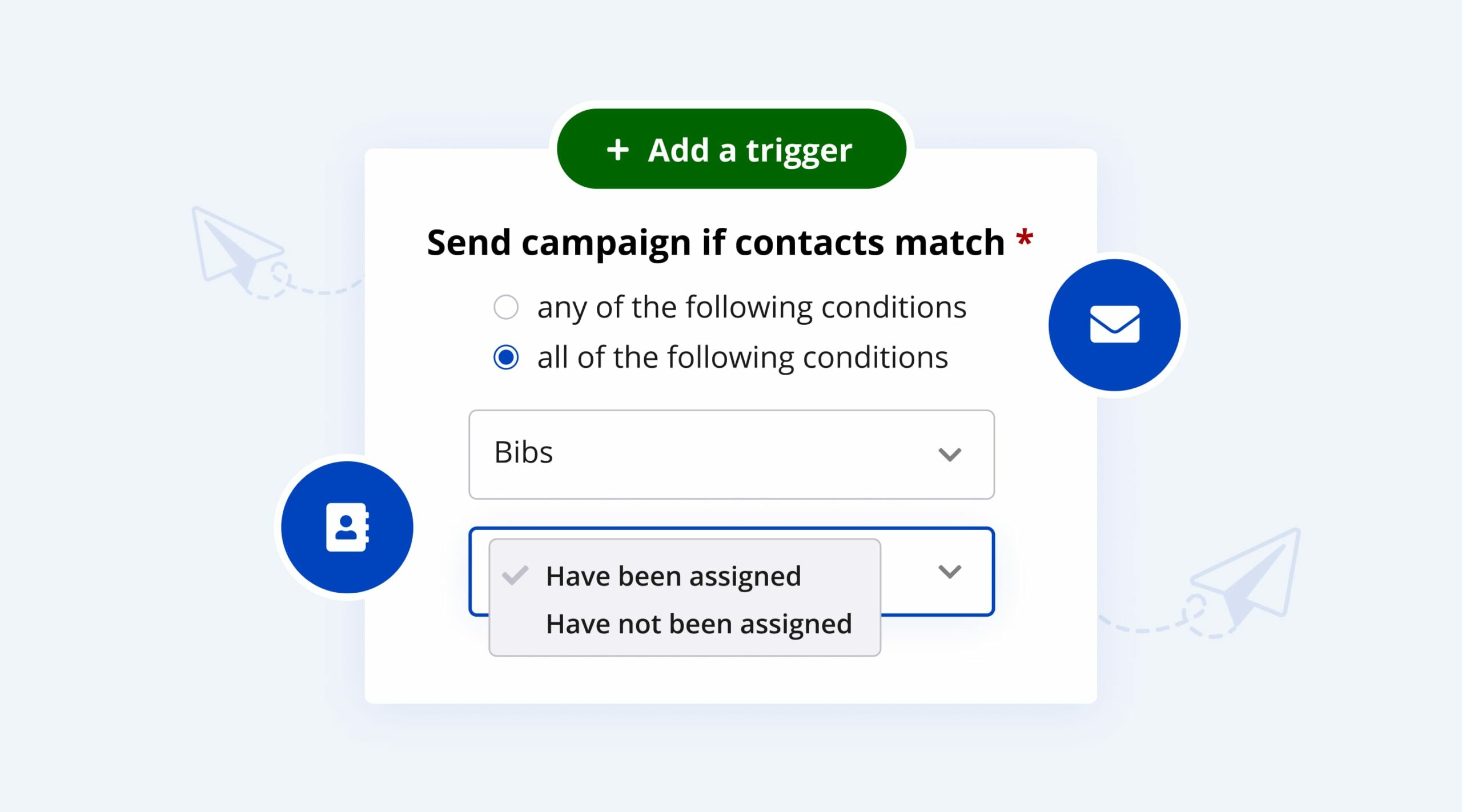Select the 'any of the following conditions' radio button

506,307
